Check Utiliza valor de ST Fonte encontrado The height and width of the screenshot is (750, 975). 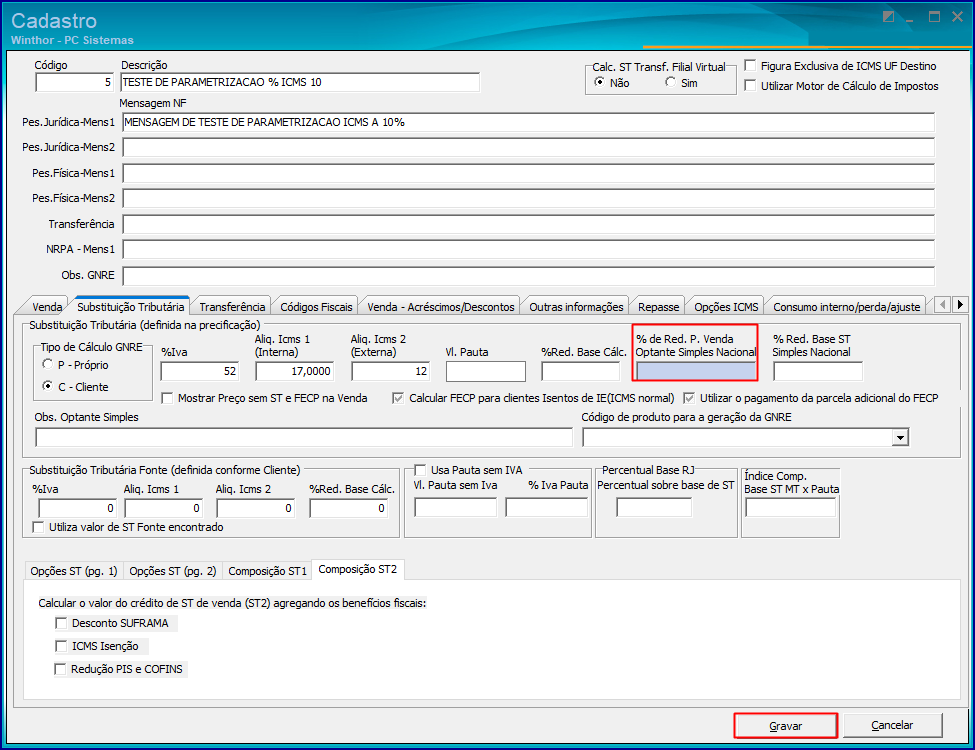point(38,527)
